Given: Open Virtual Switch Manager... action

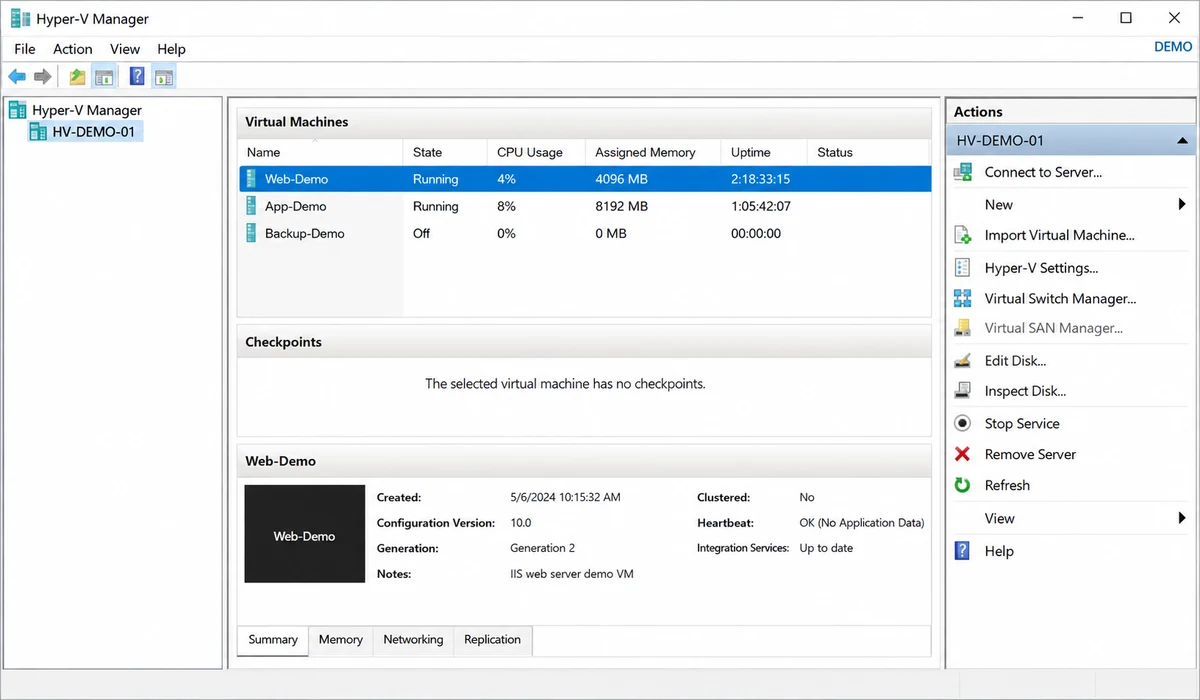Looking at the screenshot, I should (x=1060, y=298).
